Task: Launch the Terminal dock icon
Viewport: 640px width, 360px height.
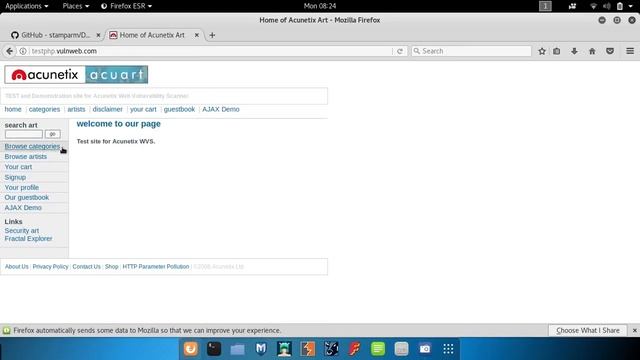Action: click(x=214, y=349)
